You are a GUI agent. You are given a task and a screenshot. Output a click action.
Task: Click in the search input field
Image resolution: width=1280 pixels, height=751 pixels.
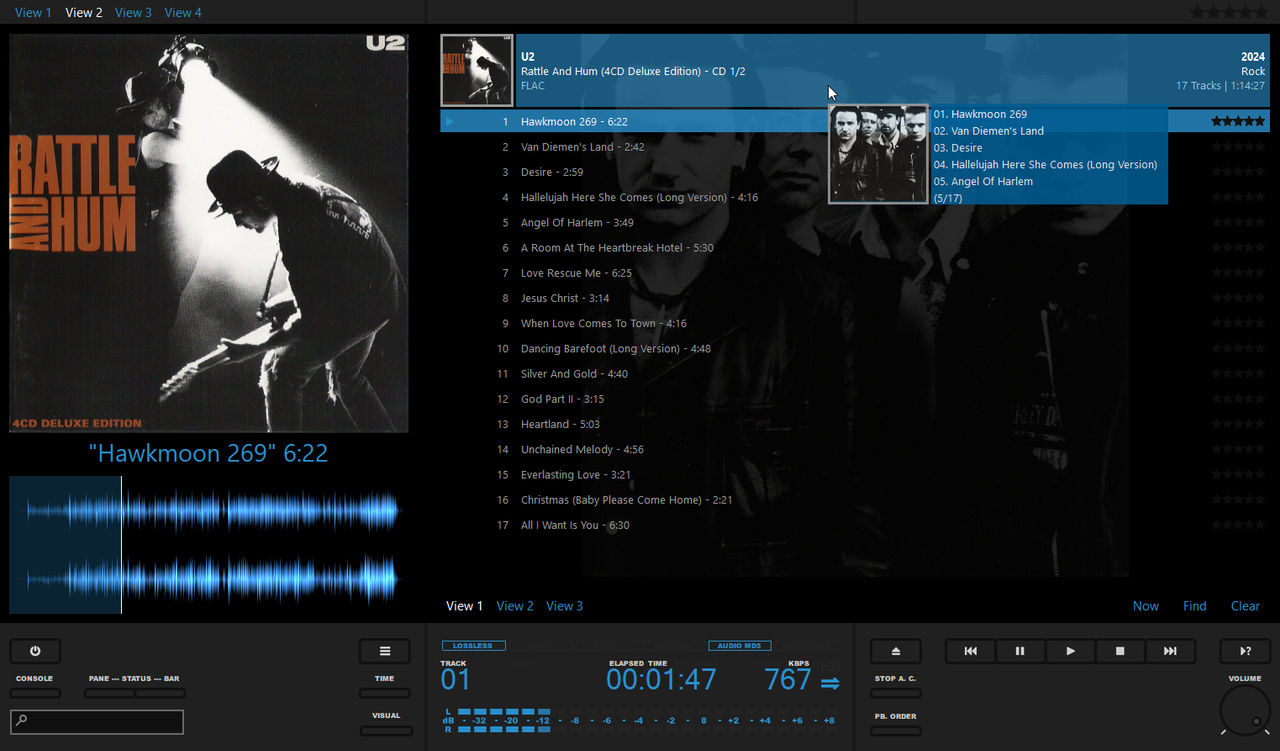[97, 721]
